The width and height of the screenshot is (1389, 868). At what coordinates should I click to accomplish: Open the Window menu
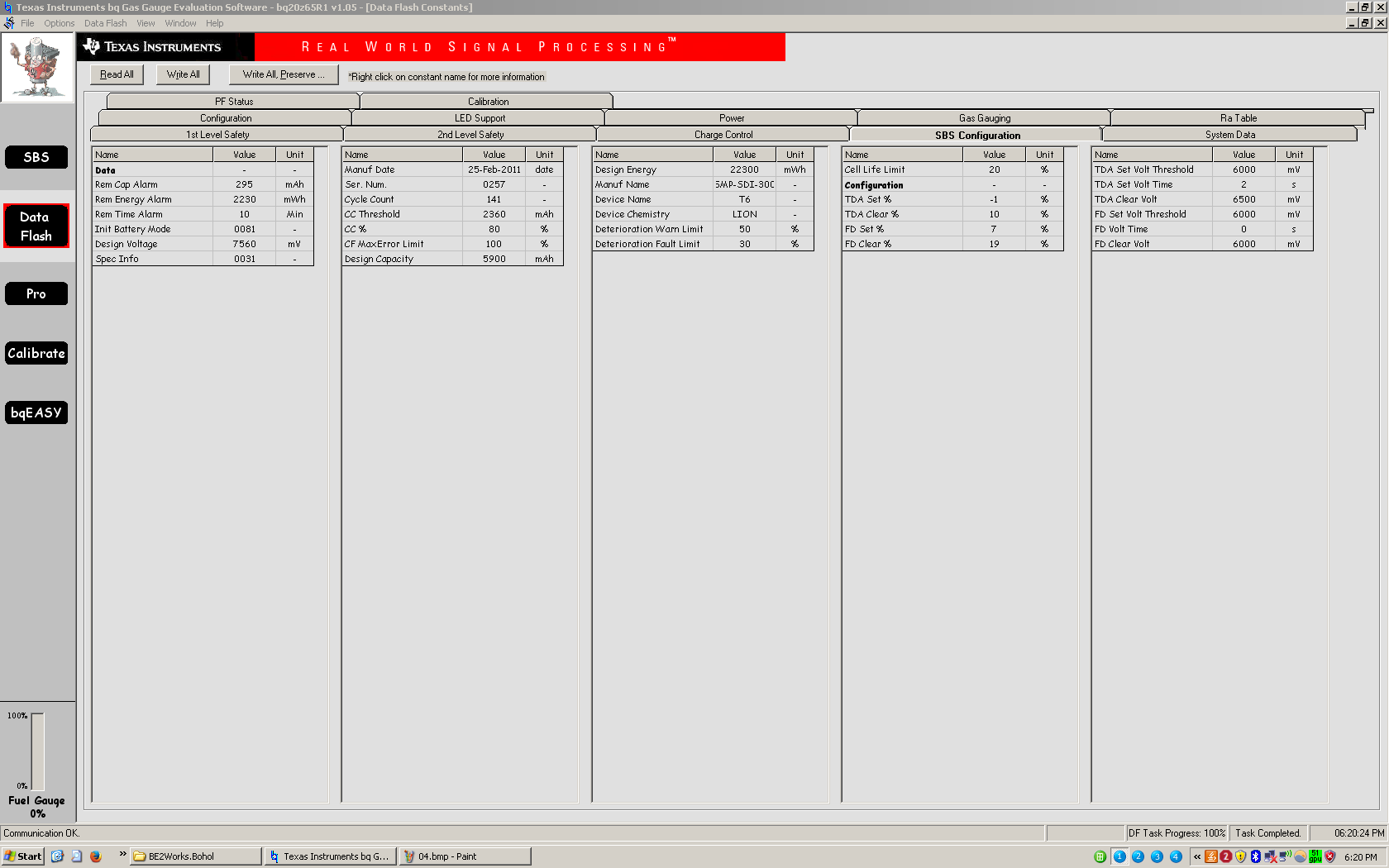tap(180, 23)
